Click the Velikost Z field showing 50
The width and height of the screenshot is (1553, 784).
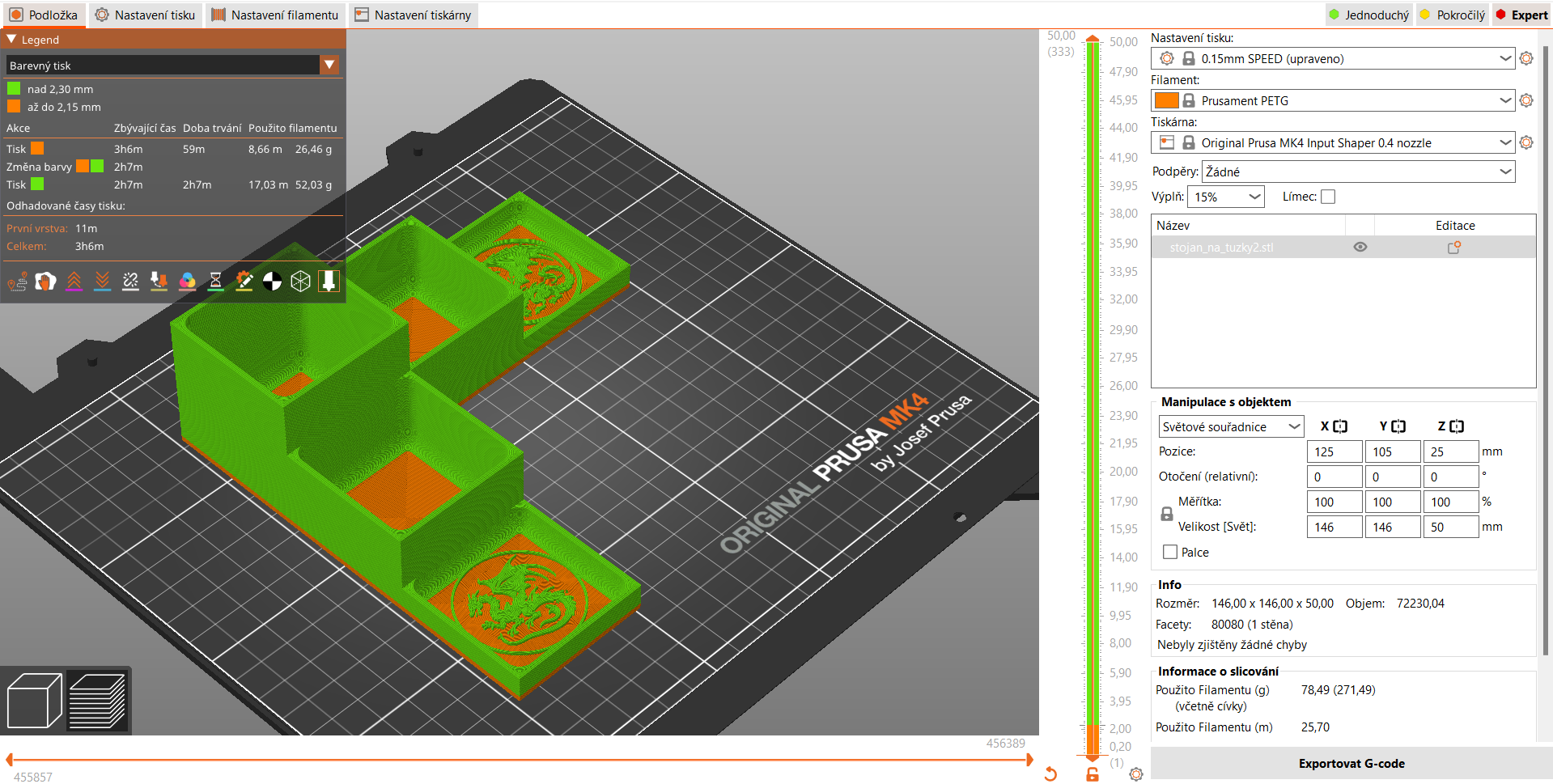pos(1451,527)
